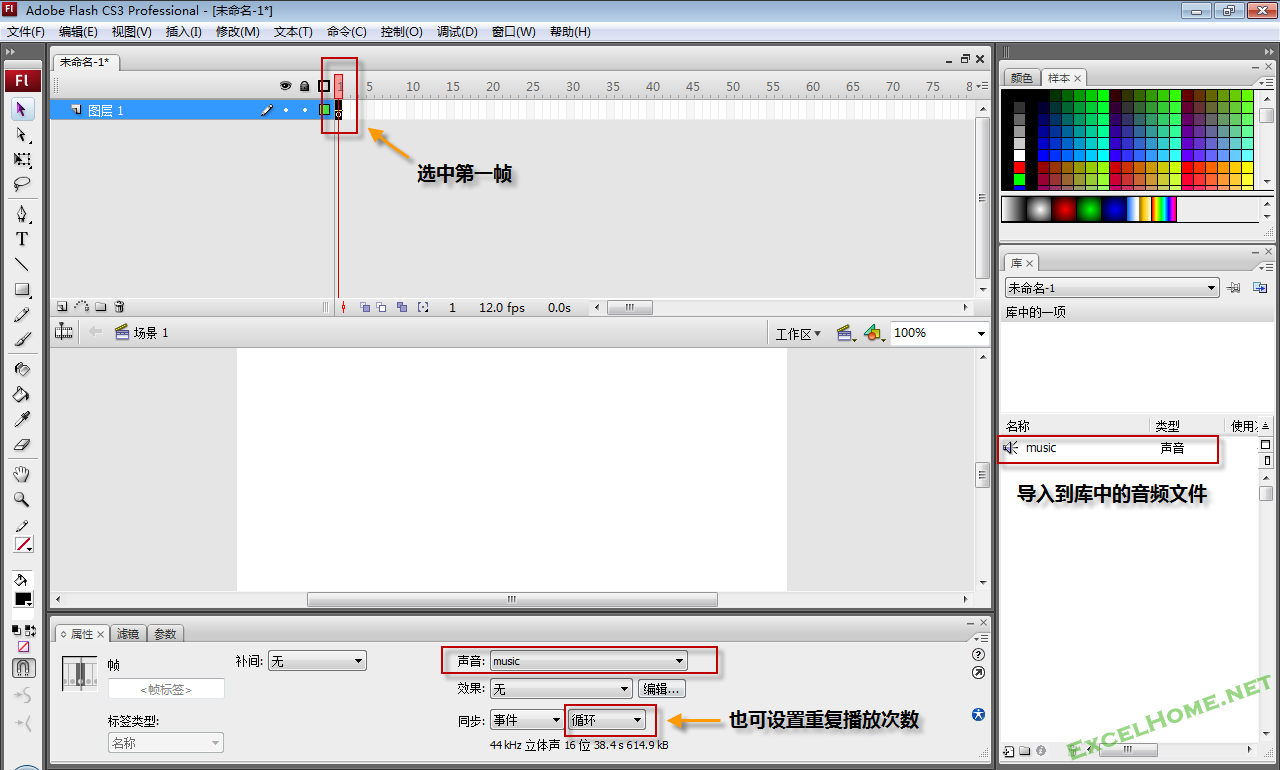
Task: Select the Subselection tool
Action: (x=22, y=134)
